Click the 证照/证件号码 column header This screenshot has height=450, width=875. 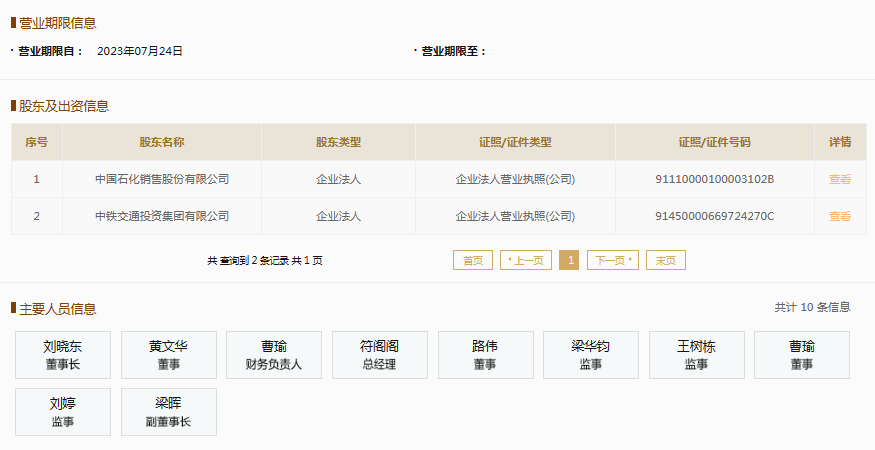[x=714, y=142]
